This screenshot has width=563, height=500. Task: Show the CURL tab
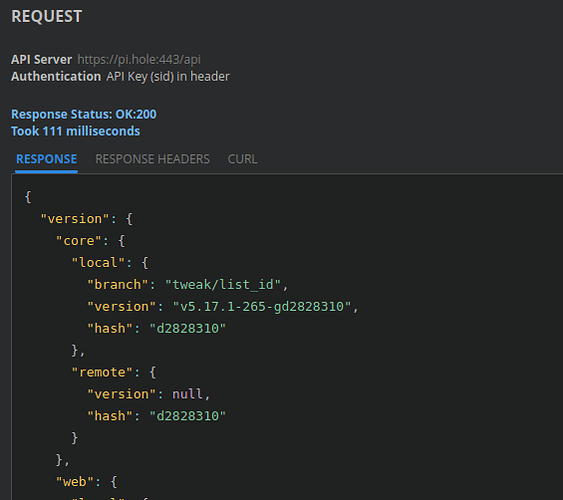pyautogui.click(x=242, y=159)
